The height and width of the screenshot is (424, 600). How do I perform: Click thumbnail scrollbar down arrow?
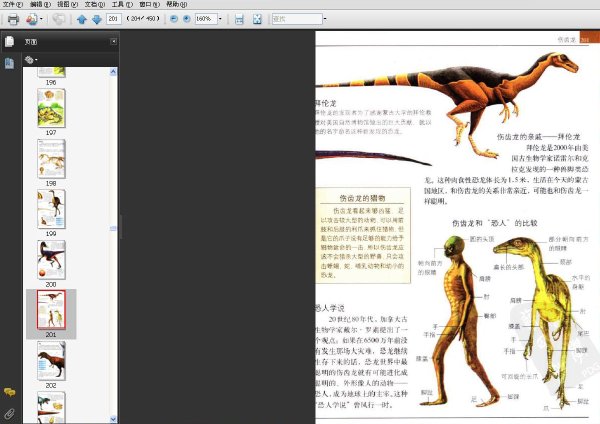(x=113, y=419)
